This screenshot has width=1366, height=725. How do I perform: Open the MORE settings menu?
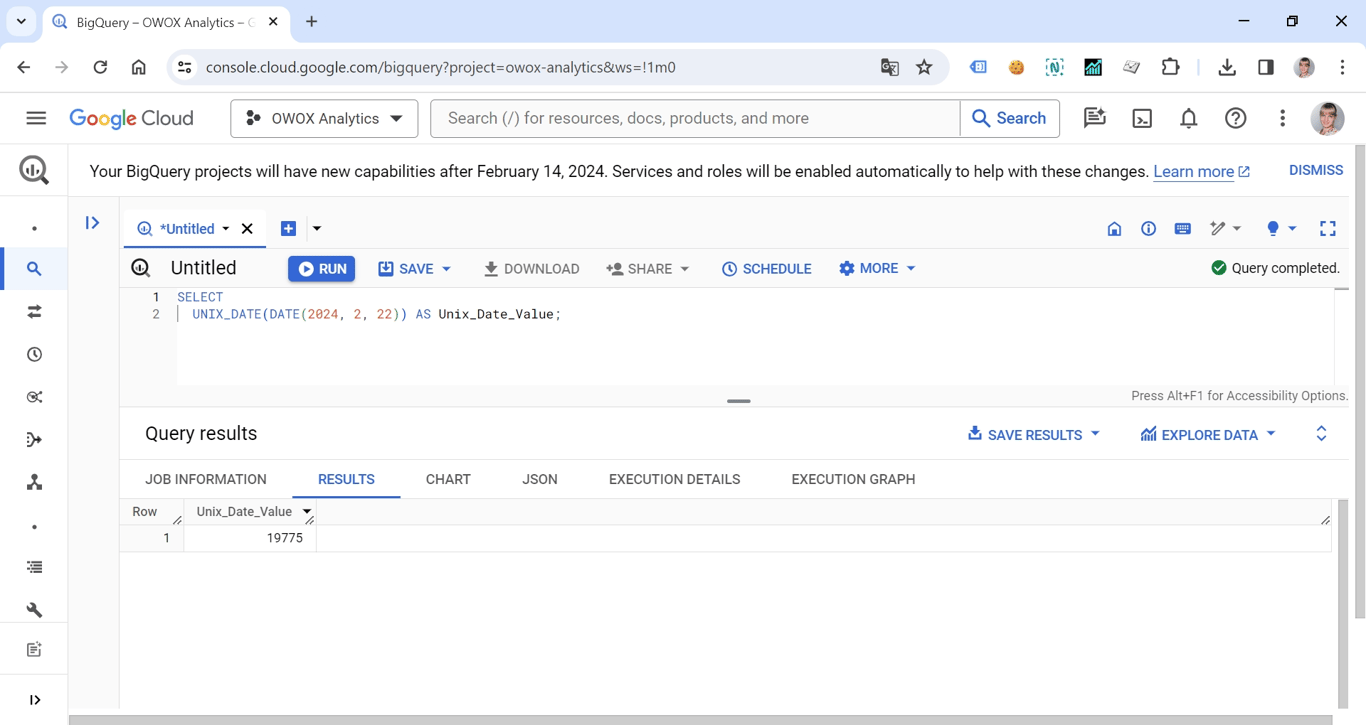coord(877,268)
